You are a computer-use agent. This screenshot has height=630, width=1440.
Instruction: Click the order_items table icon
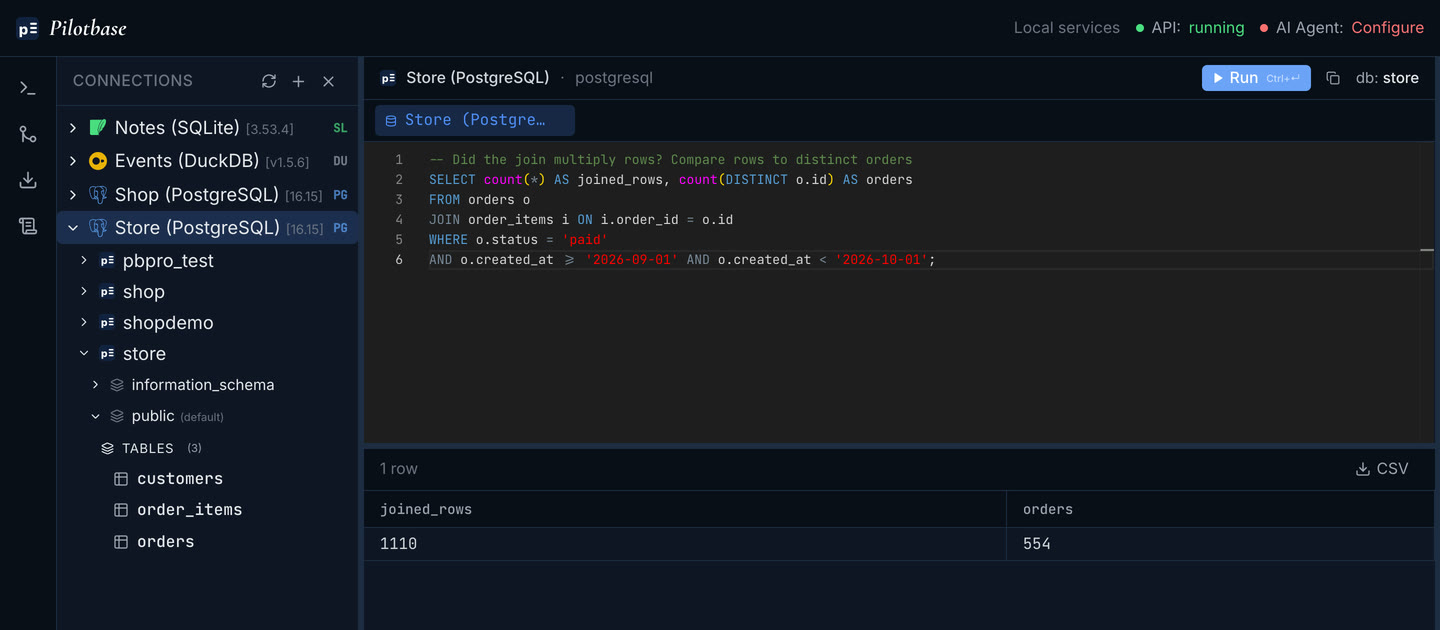click(121, 510)
